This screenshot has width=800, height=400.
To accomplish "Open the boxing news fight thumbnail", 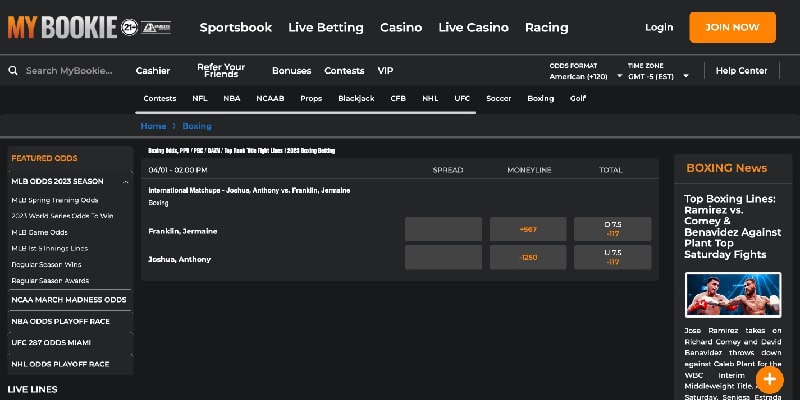I will [x=733, y=295].
